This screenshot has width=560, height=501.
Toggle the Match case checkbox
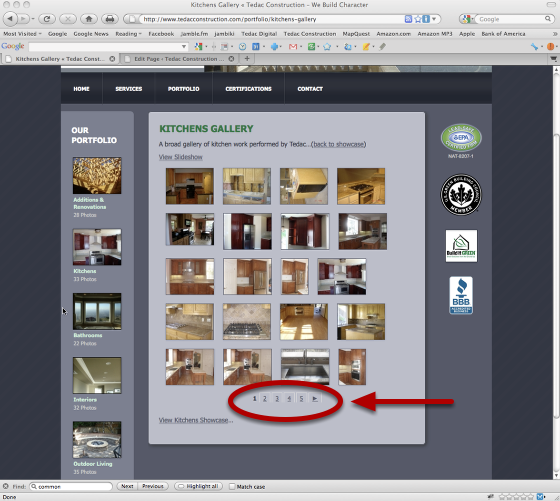pyautogui.click(x=232, y=486)
